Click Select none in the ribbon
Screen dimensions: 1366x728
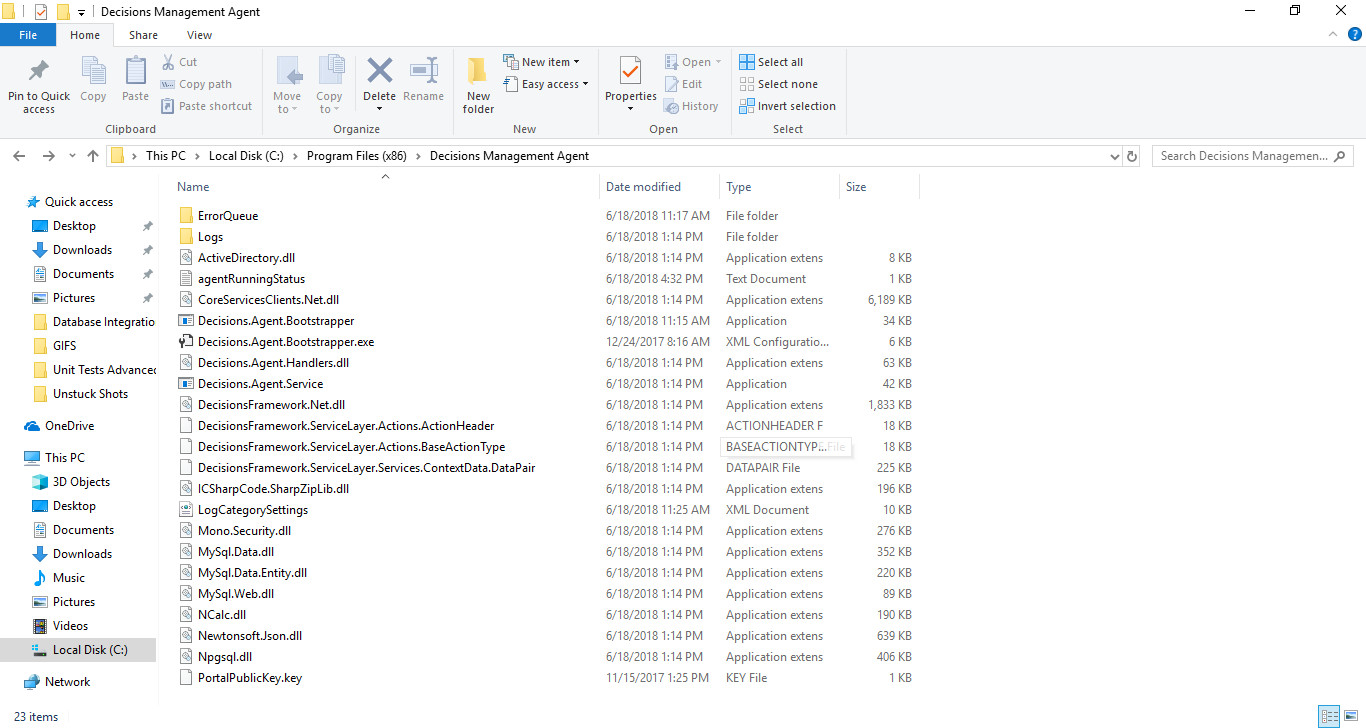pos(778,84)
